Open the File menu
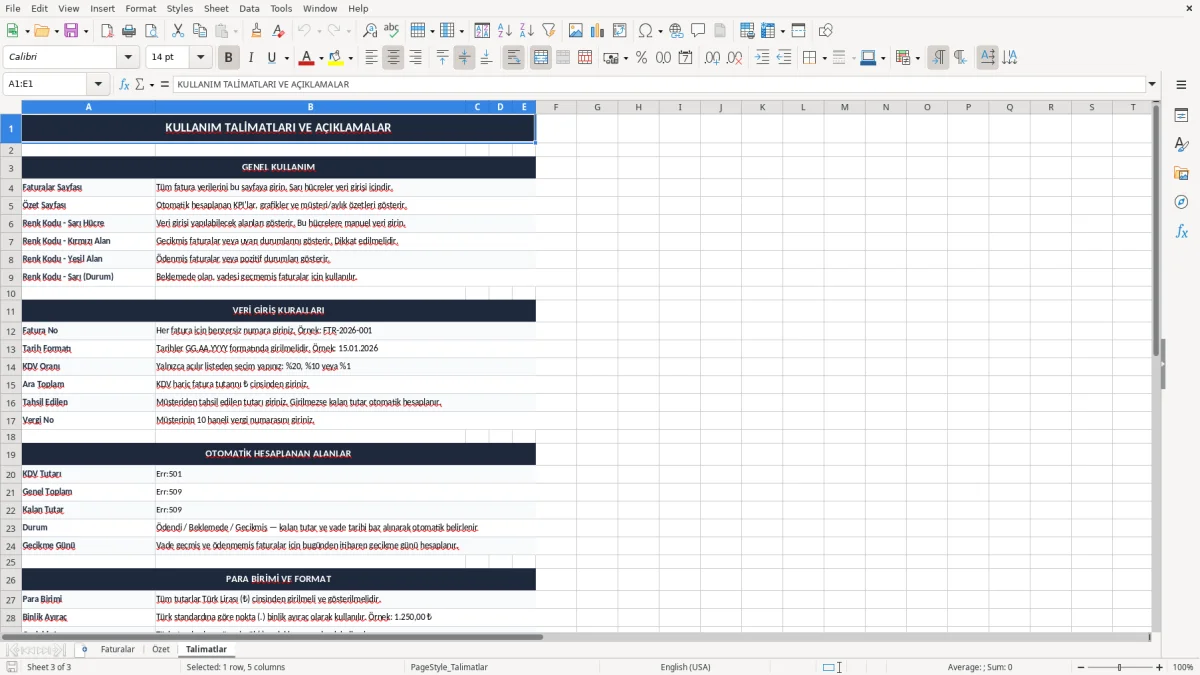 [12, 8]
